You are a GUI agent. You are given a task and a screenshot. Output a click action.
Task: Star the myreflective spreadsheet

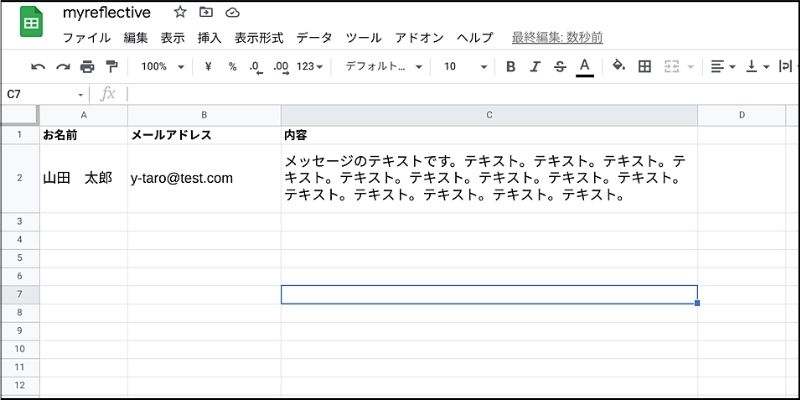pyautogui.click(x=180, y=12)
